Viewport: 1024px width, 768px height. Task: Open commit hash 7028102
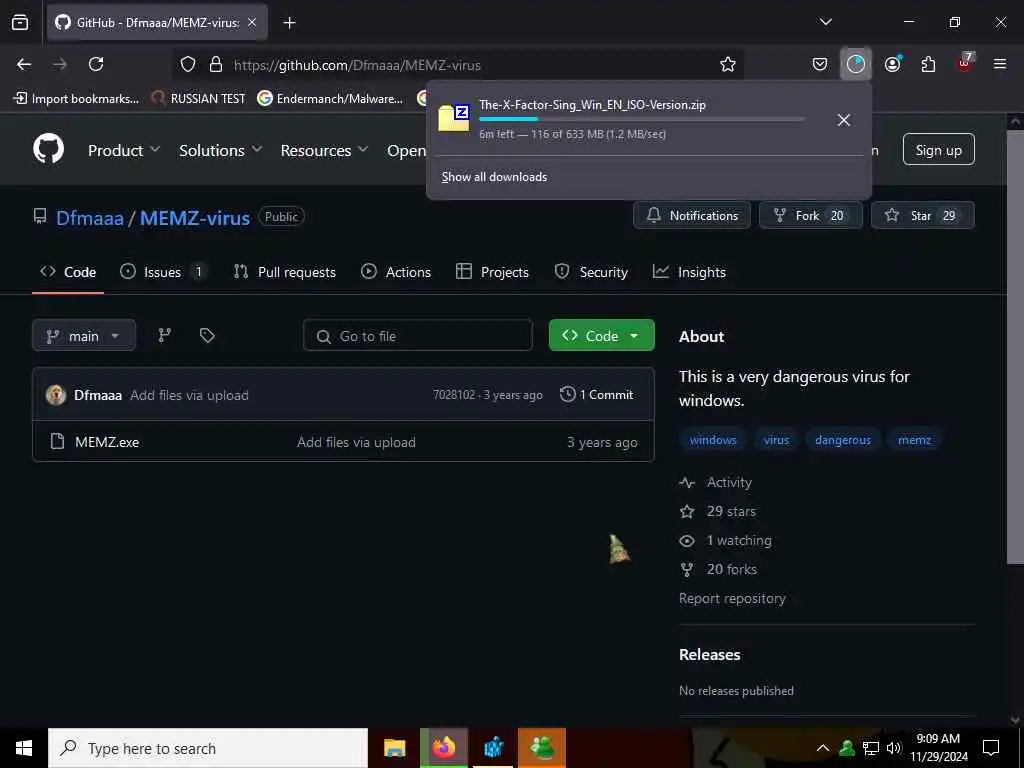pyautogui.click(x=453, y=395)
